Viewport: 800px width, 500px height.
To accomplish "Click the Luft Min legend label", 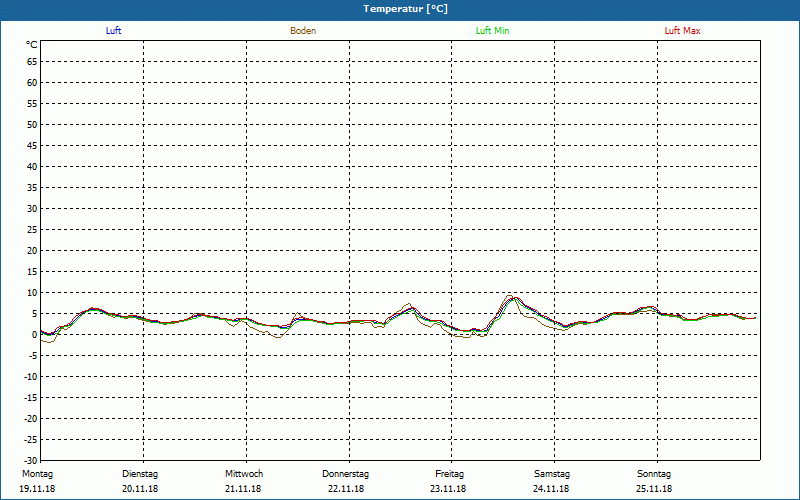I will tap(492, 31).
